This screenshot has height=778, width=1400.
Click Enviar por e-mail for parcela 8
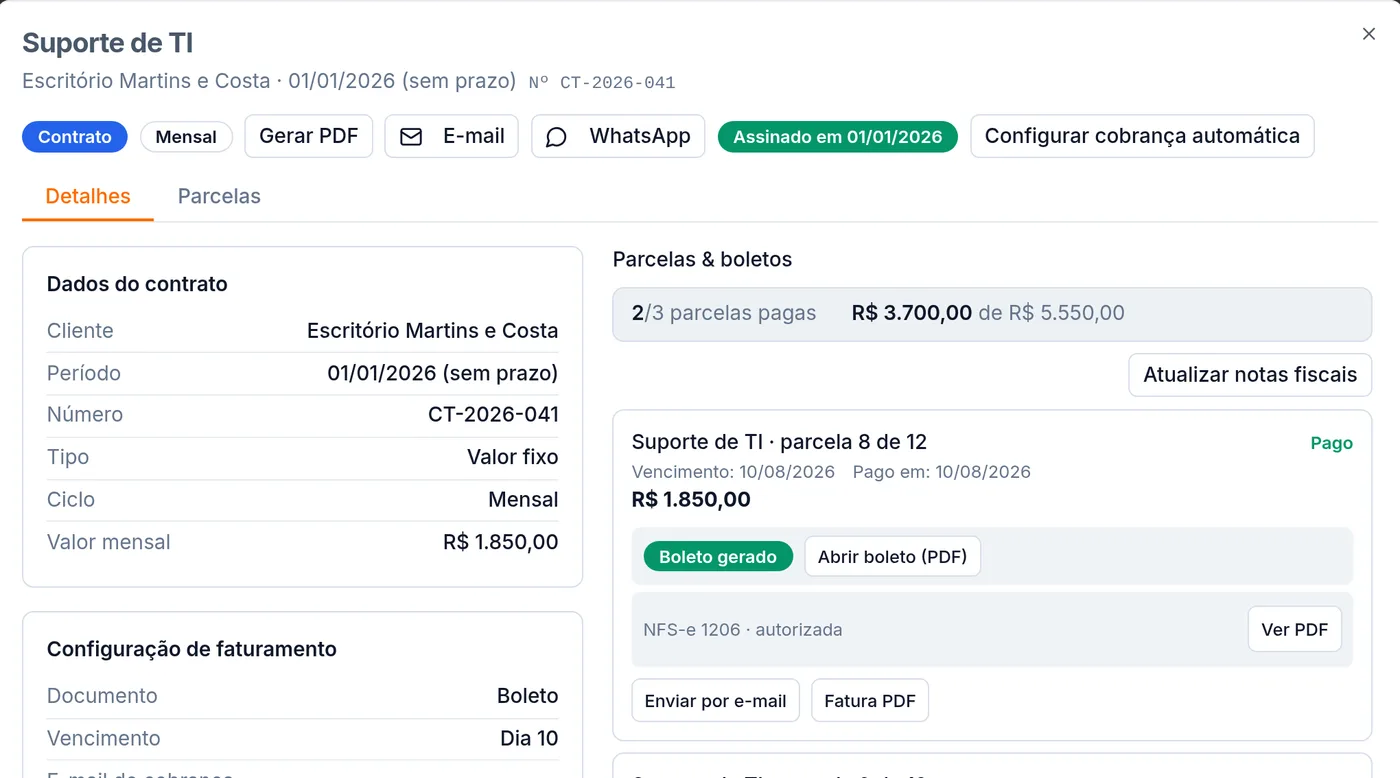tap(715, 701)
